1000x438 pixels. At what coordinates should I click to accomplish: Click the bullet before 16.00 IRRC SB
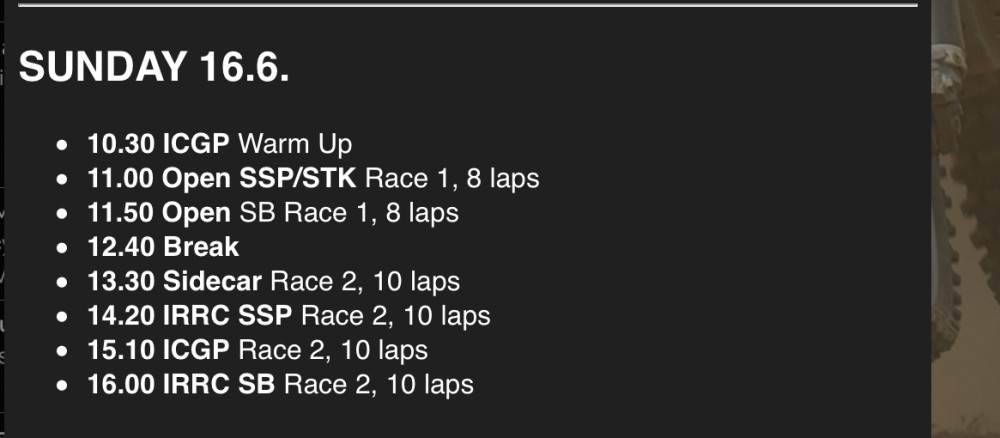62,386
